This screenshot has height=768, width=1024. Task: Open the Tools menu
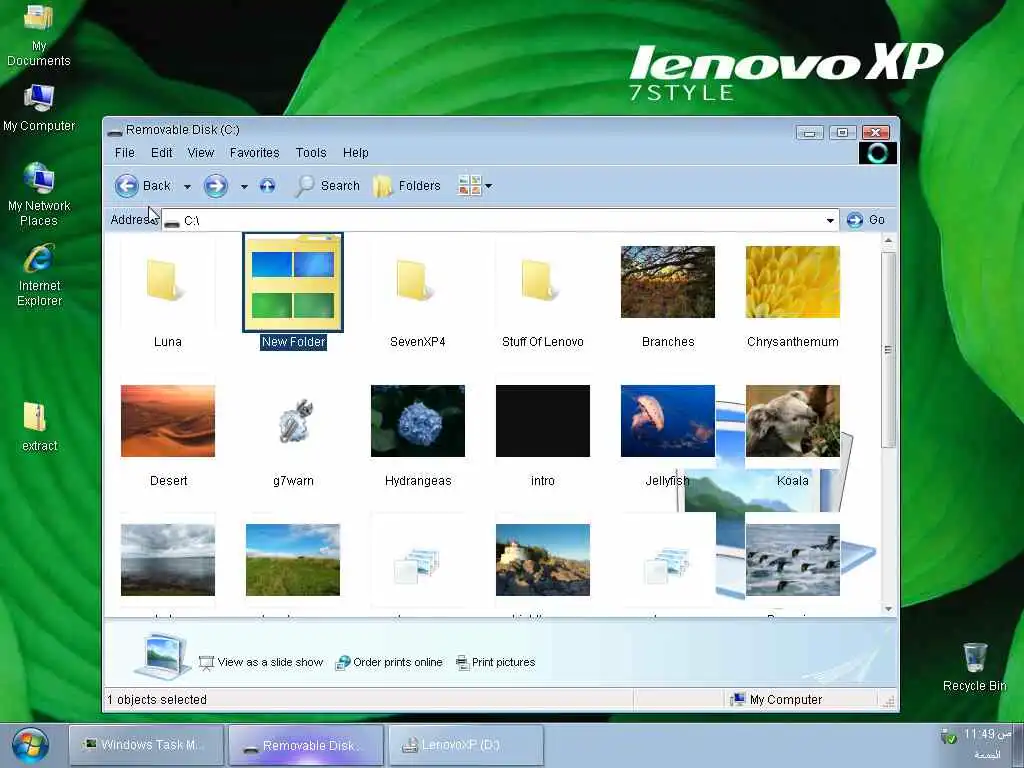[311, 153]
